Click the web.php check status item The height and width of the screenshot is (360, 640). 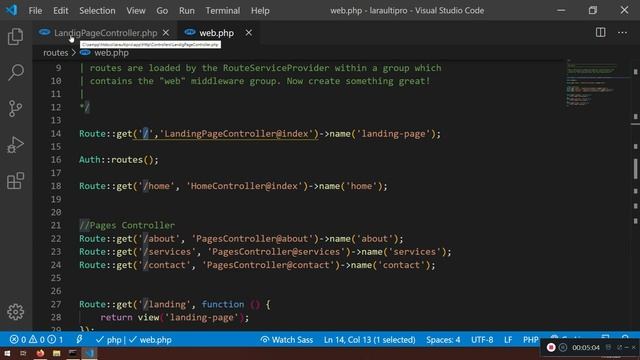(150, 340)
